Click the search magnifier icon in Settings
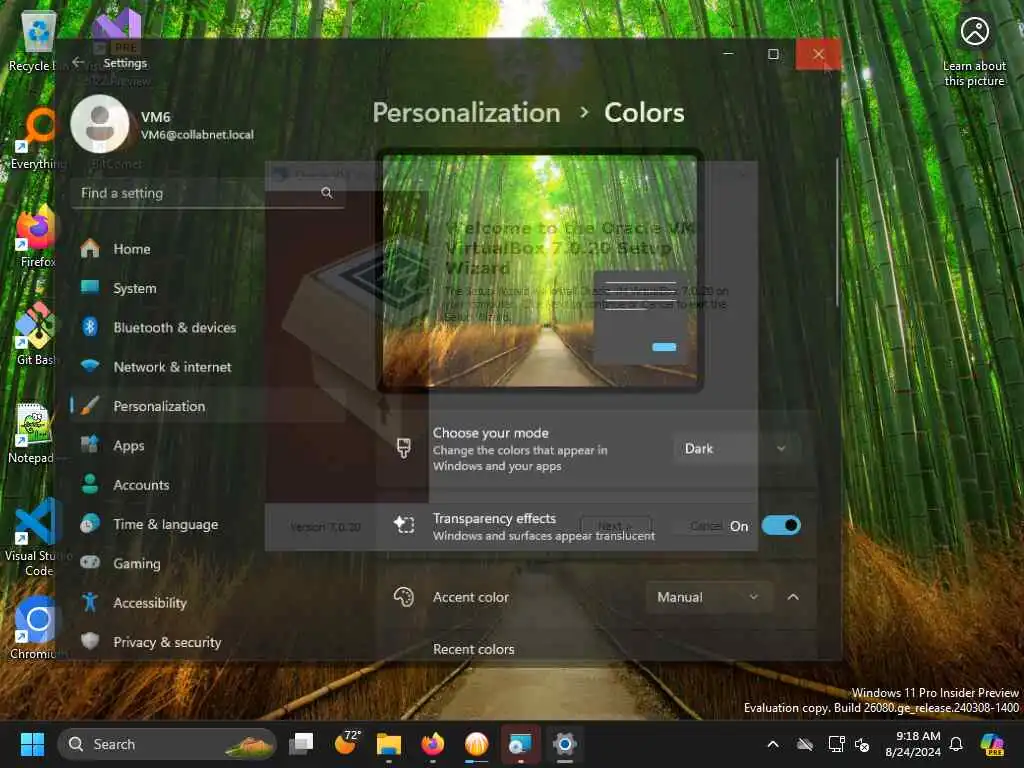Image resolution: width=1024 pixels, height=768 pixels. click(x=327, y=193)
